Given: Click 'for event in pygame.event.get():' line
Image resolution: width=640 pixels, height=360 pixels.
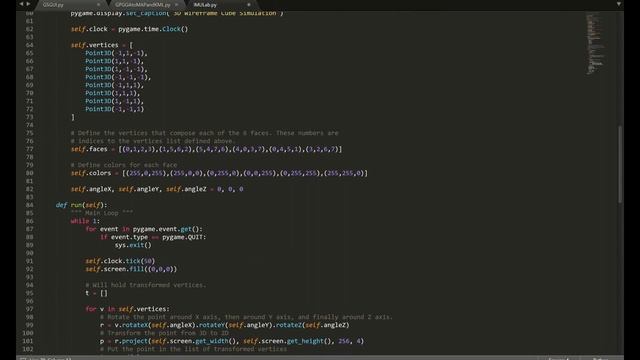Looking at the screenshot, I should 144,229.
